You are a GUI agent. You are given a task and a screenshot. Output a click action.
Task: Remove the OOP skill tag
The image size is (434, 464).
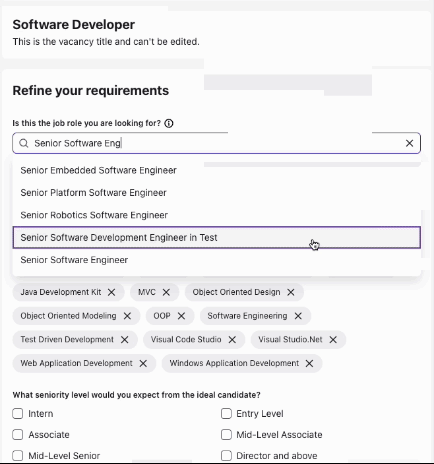click(181, 316)
